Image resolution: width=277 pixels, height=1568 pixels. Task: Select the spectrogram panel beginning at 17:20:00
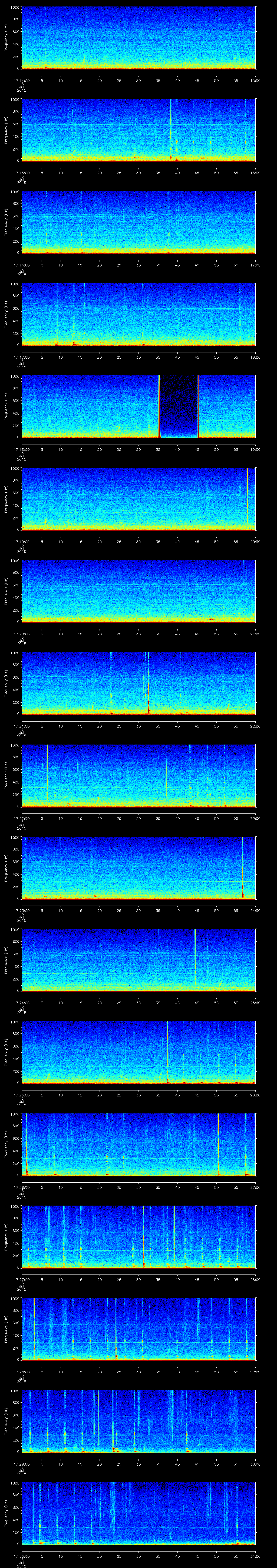(138, 592)
